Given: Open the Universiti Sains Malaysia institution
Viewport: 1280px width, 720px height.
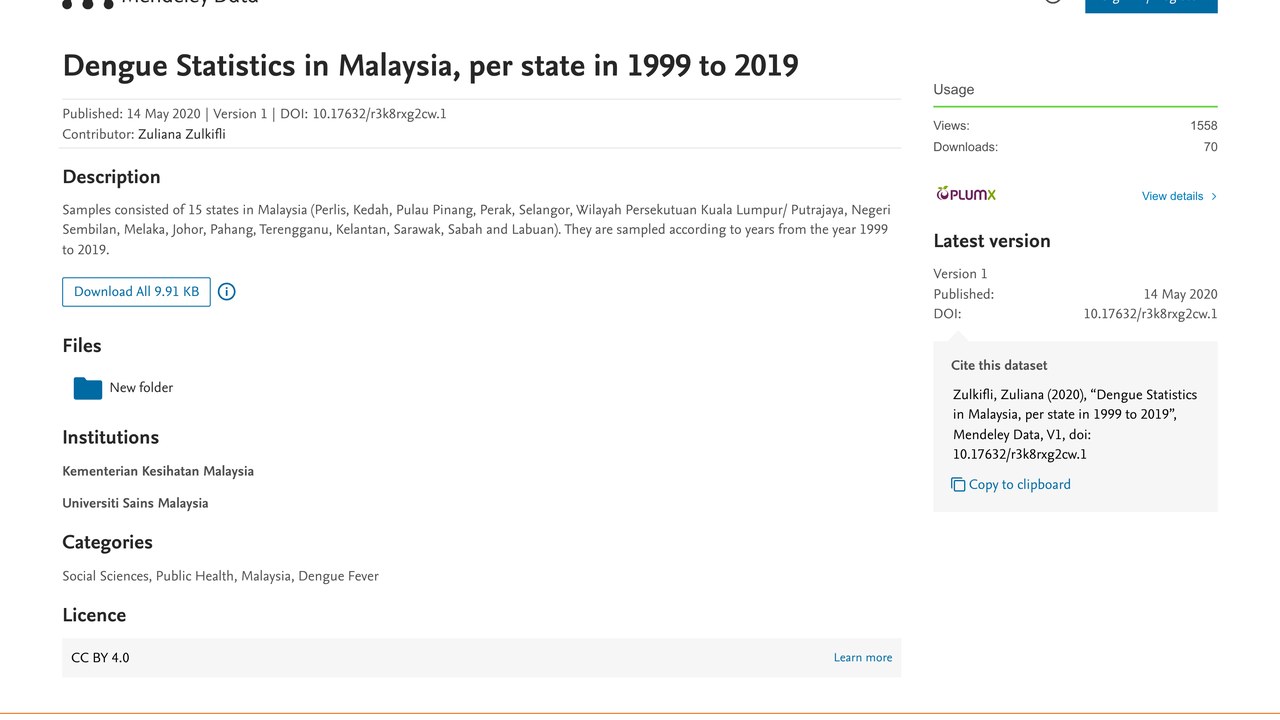Looking at the screenshot, I should (135, 503).
